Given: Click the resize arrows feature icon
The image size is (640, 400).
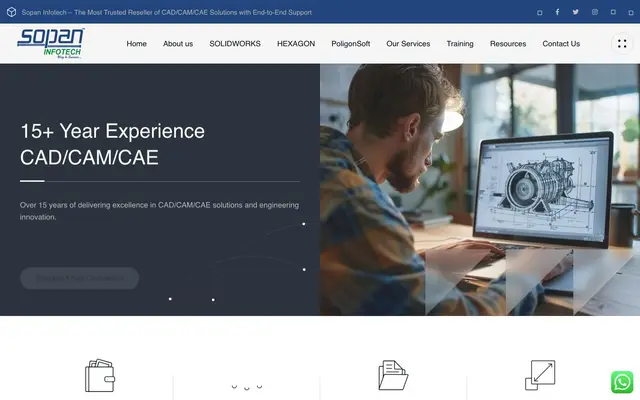Looking at the screenshot, I should pyautogui.click(x=540, y=375).
